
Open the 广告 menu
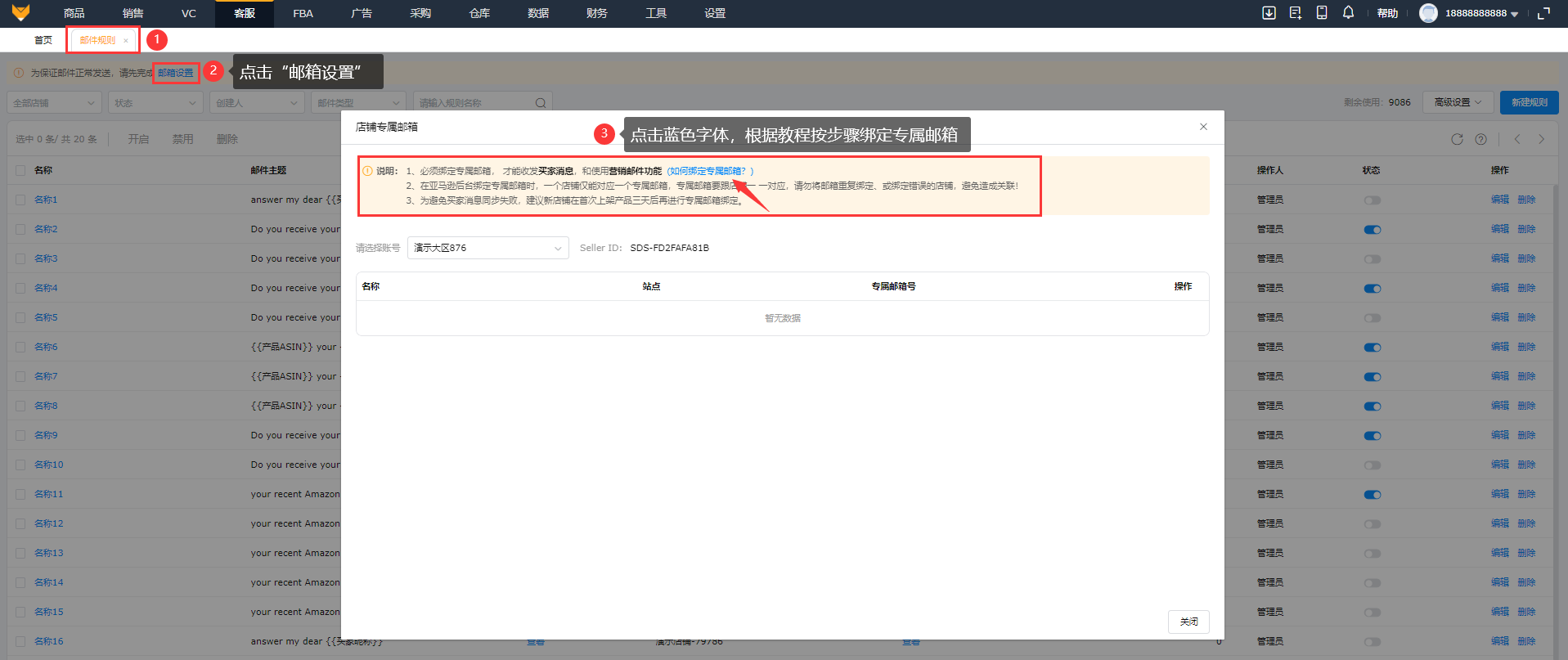[x=362, y=13]
